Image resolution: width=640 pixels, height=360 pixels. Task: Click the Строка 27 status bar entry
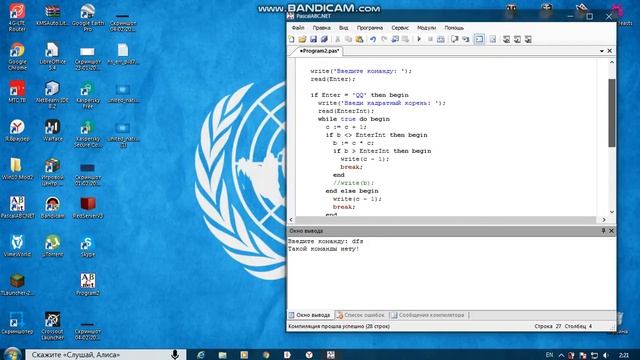[x=548, y=327]
